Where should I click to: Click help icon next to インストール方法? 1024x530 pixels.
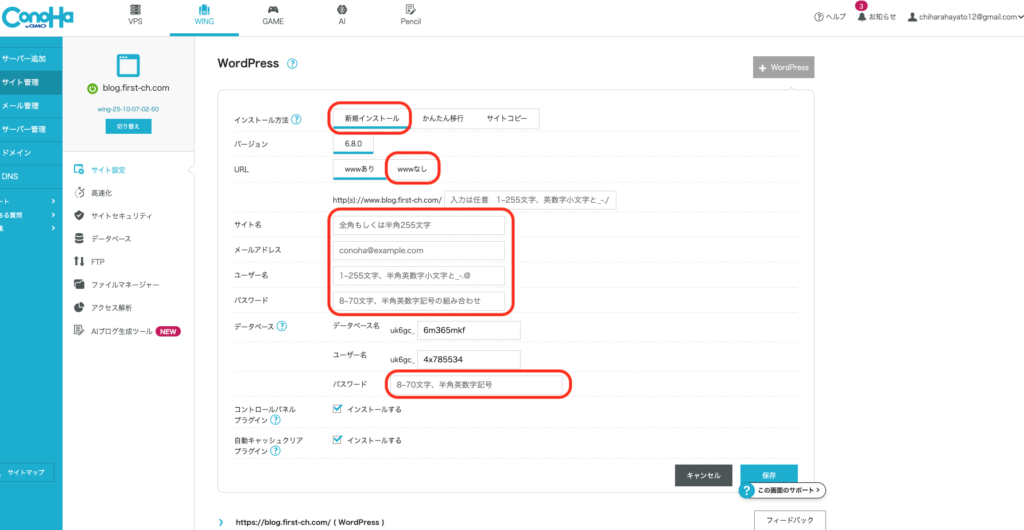tap(296, 119)
